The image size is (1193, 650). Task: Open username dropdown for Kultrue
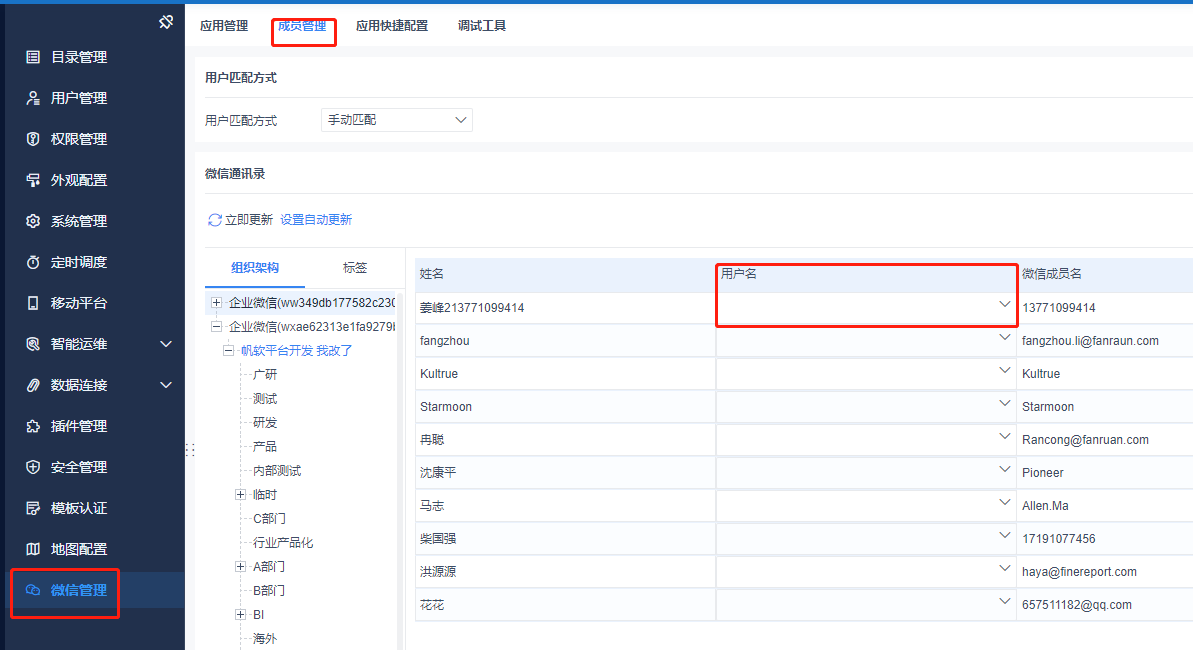tap(1004, 371)
